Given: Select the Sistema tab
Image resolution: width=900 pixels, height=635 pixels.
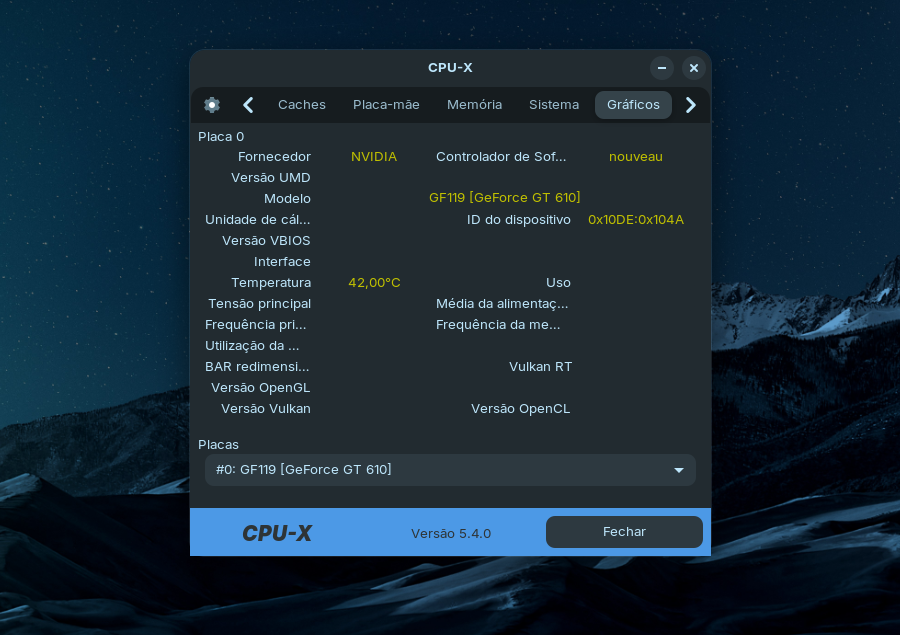Looking at the screenshot, I should 554,105.
